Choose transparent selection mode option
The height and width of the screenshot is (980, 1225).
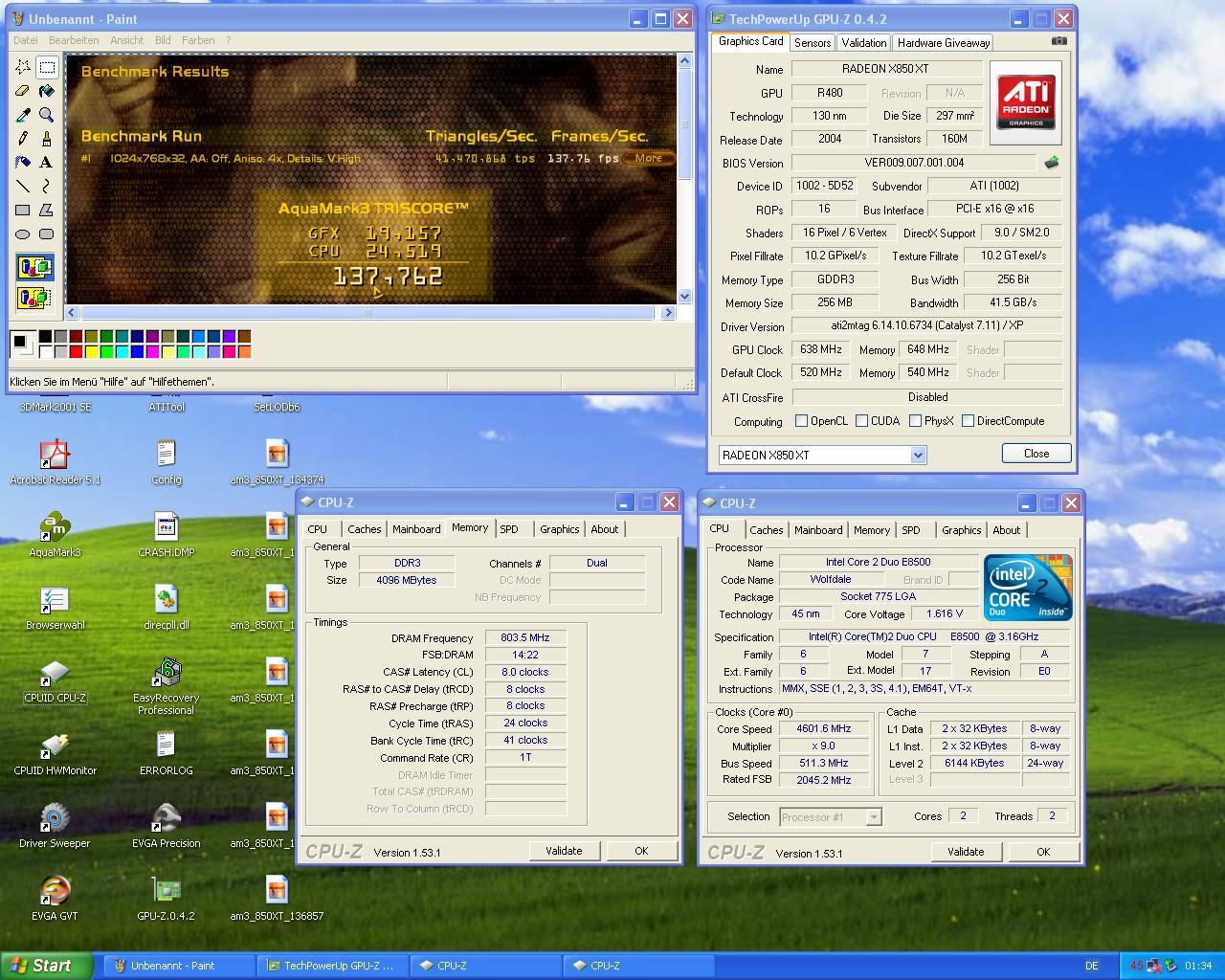(x=34, y=298)
